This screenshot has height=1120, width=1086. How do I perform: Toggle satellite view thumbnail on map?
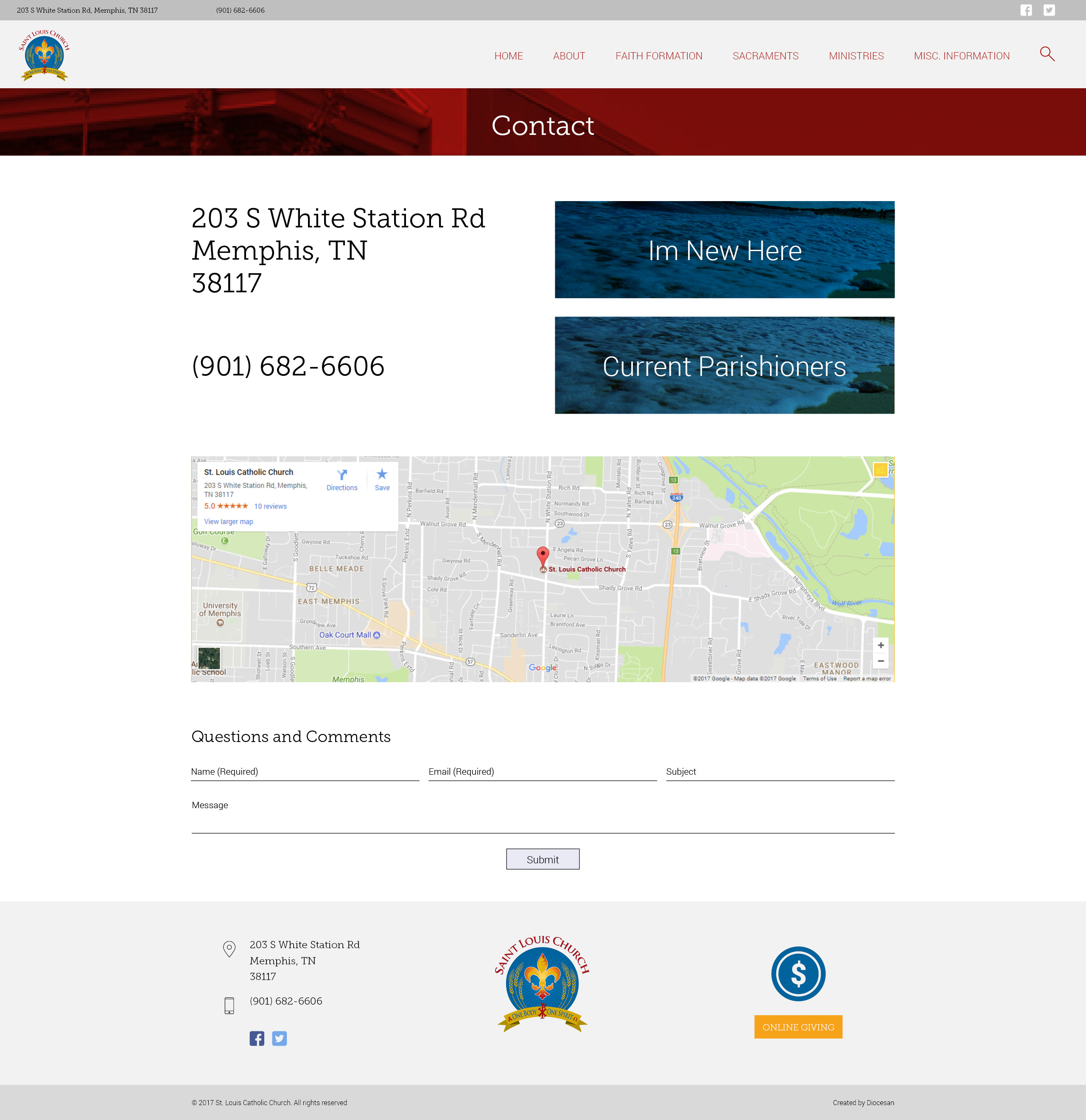(x=209, y=658)
